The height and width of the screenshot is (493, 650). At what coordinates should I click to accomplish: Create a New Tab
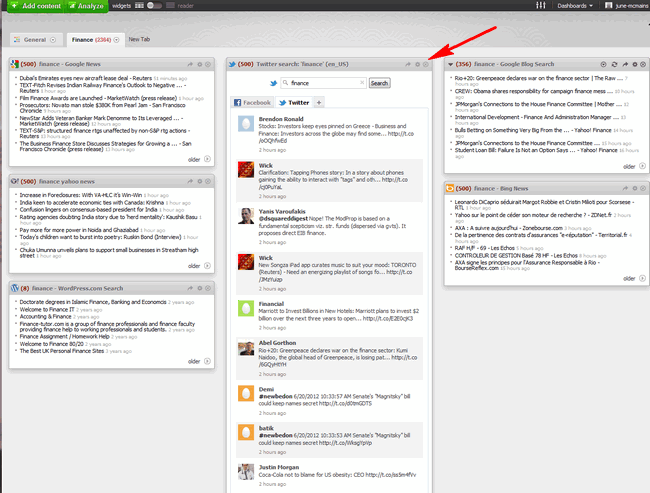[x=139, y=39]
